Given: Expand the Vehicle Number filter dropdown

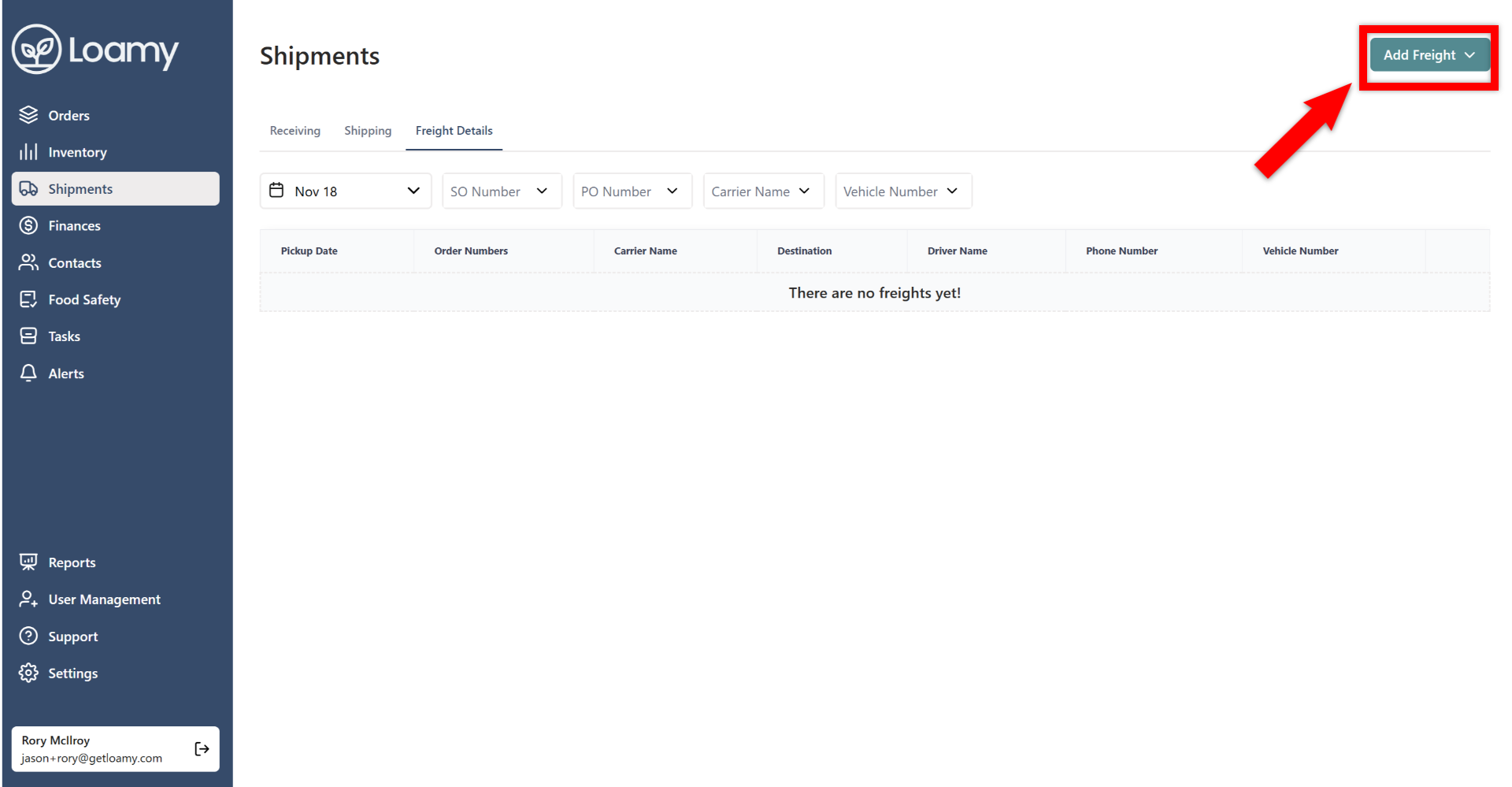Looking at the screenshot, I should (x=902, y=191).
